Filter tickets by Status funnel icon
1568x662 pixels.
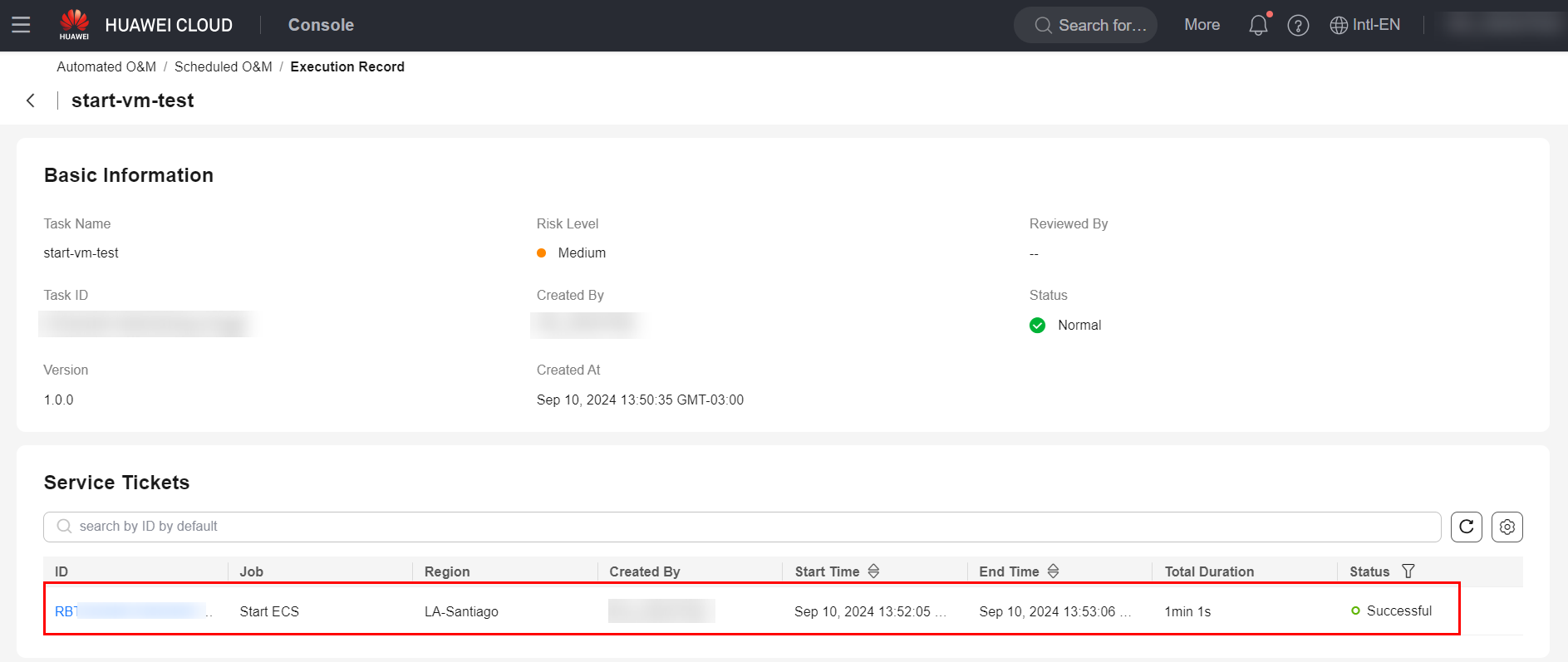pyautogui.click(x=1408, y=571)
